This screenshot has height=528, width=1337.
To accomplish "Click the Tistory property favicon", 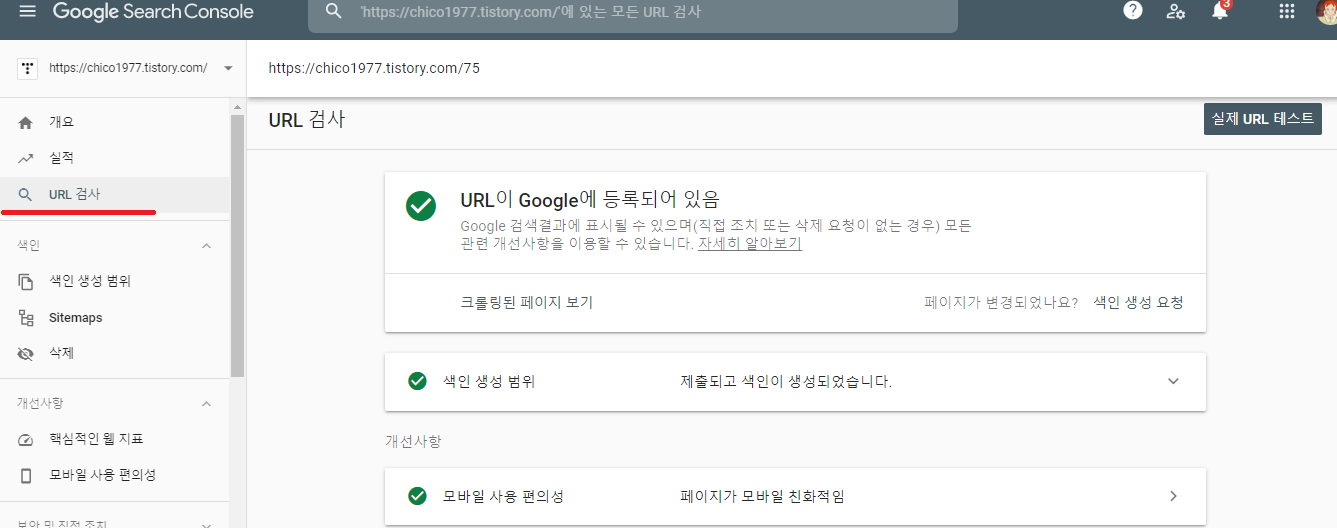I will pyautogui.click(x=27, y=68).
